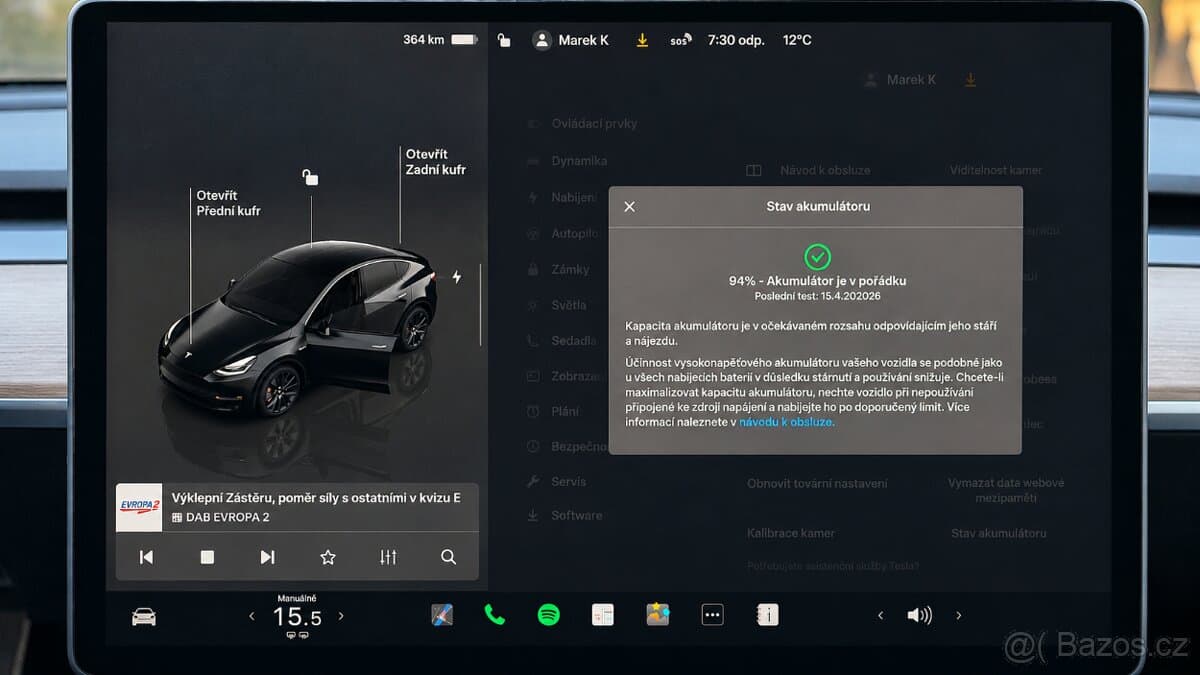The width and height of the screenshot is (1200, 675).
Task: Stop DAB EVROPA 2 playback
Action: point(207,557)
